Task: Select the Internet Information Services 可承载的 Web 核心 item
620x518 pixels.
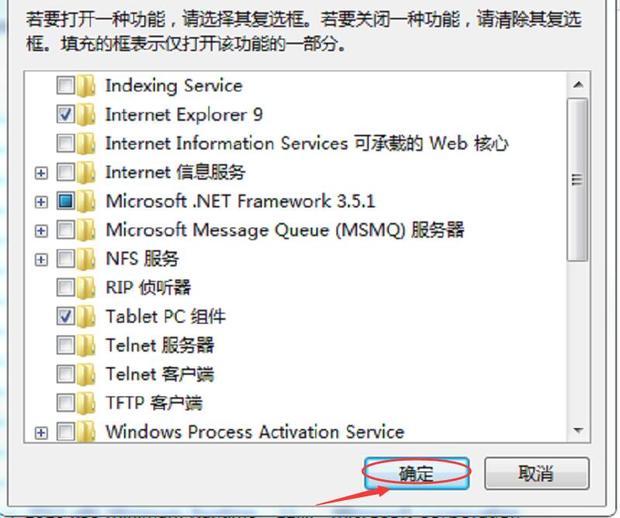Action: (x=307, y=144)
